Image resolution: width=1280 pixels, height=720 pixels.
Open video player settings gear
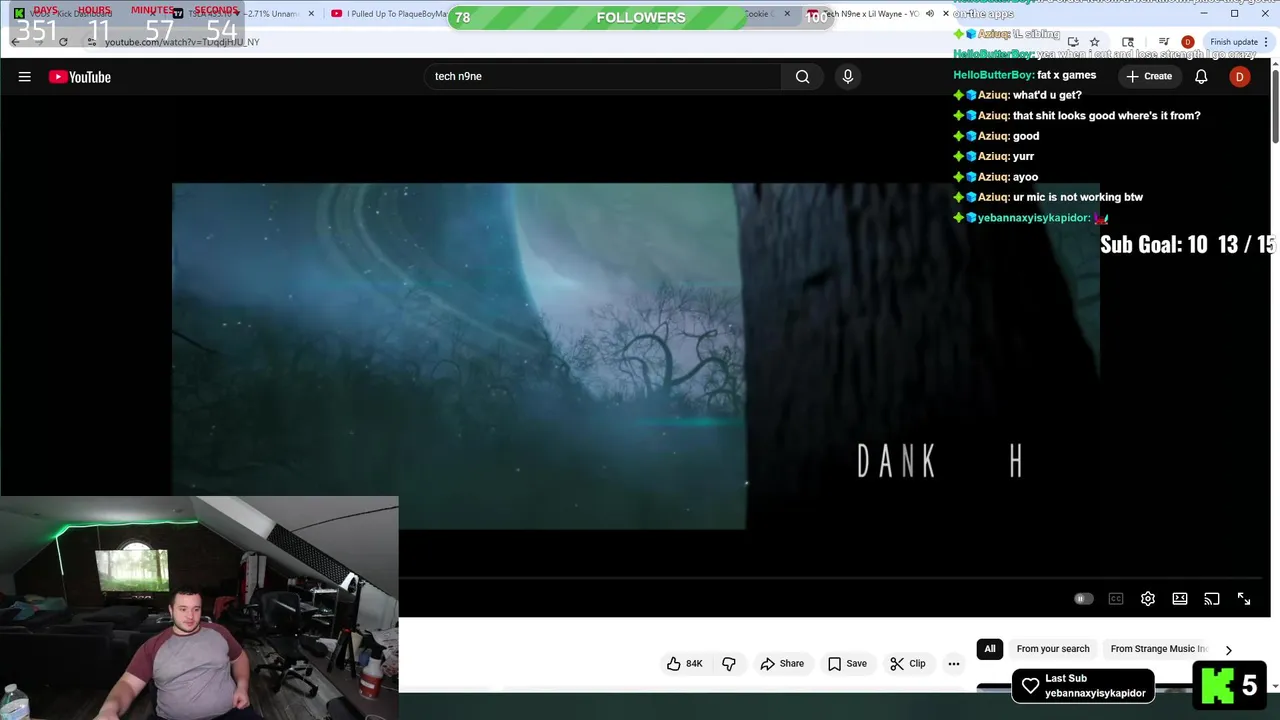point(1148,599)
